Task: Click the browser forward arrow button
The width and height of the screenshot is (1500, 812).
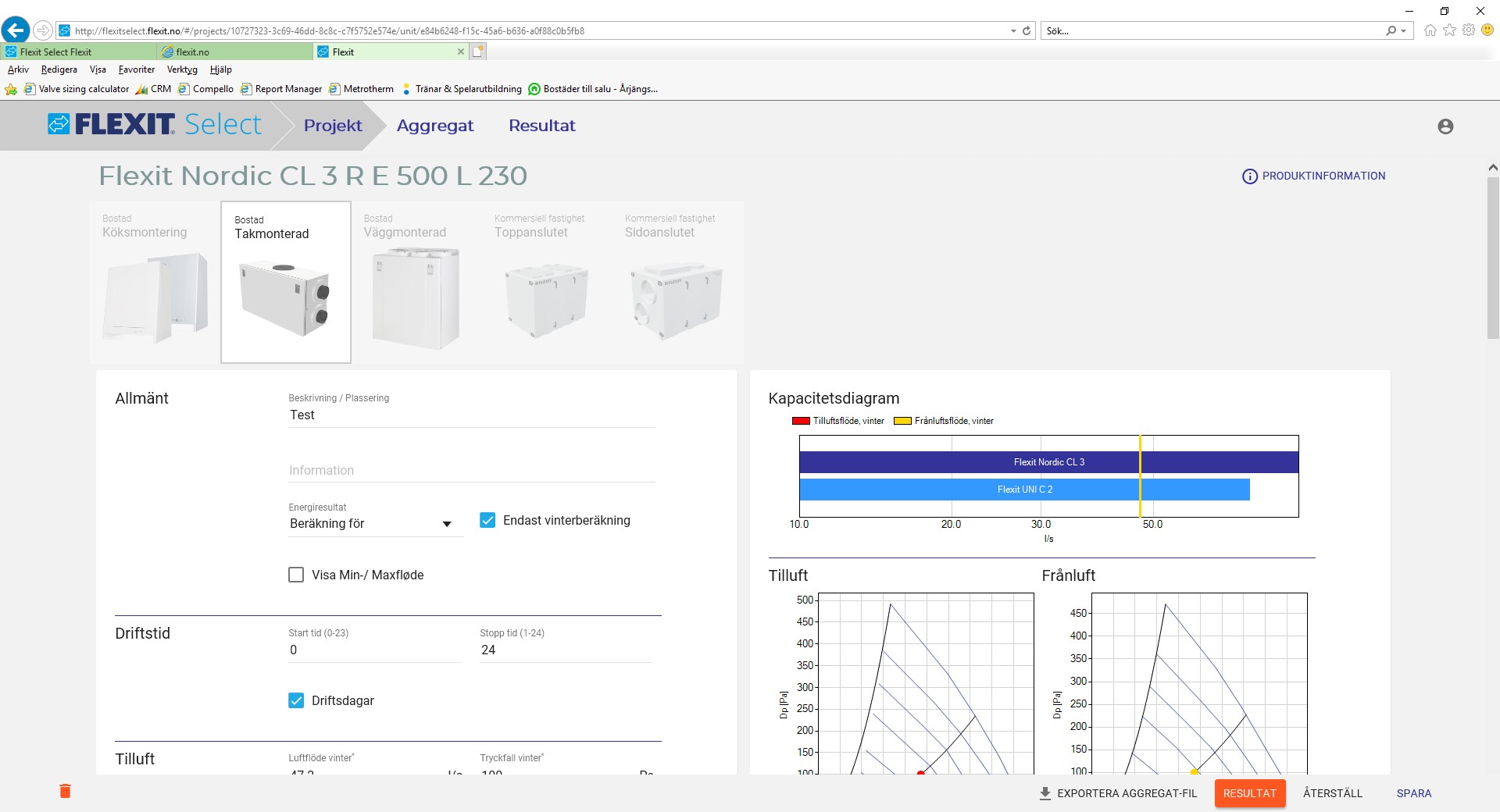Action: pyautogui.click(x=43, y=30)
